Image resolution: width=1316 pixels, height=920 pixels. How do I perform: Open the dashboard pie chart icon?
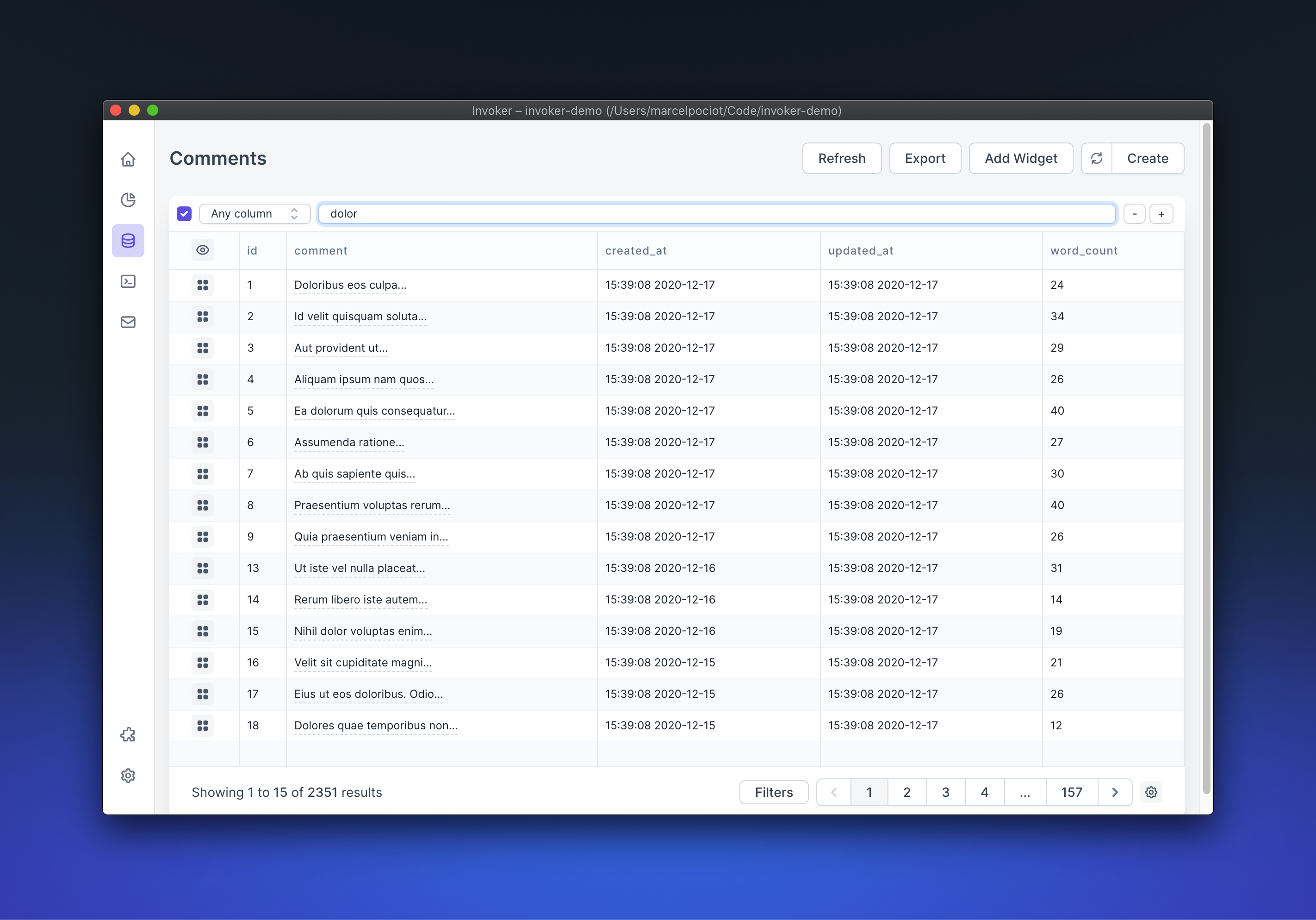(128, 199)
